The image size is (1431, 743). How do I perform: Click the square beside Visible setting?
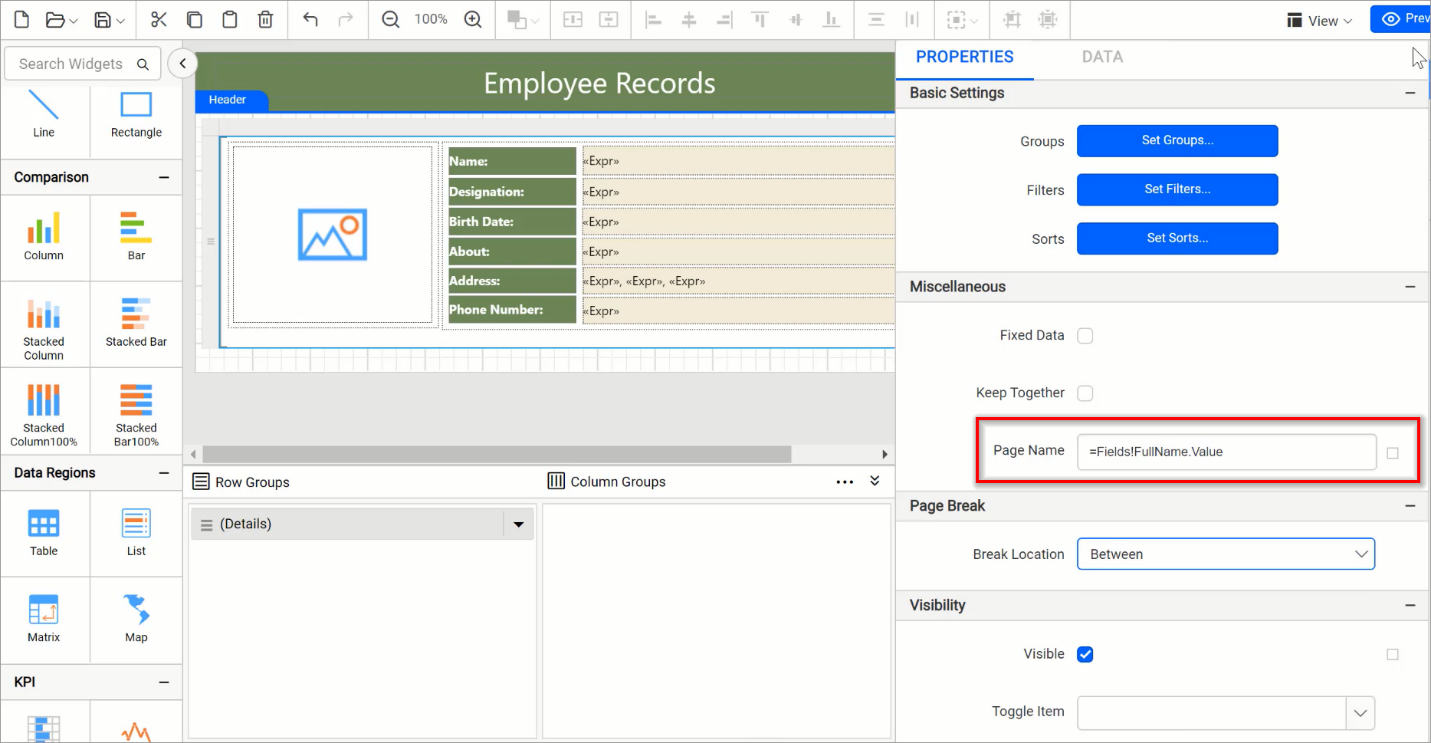(1393, 654)
